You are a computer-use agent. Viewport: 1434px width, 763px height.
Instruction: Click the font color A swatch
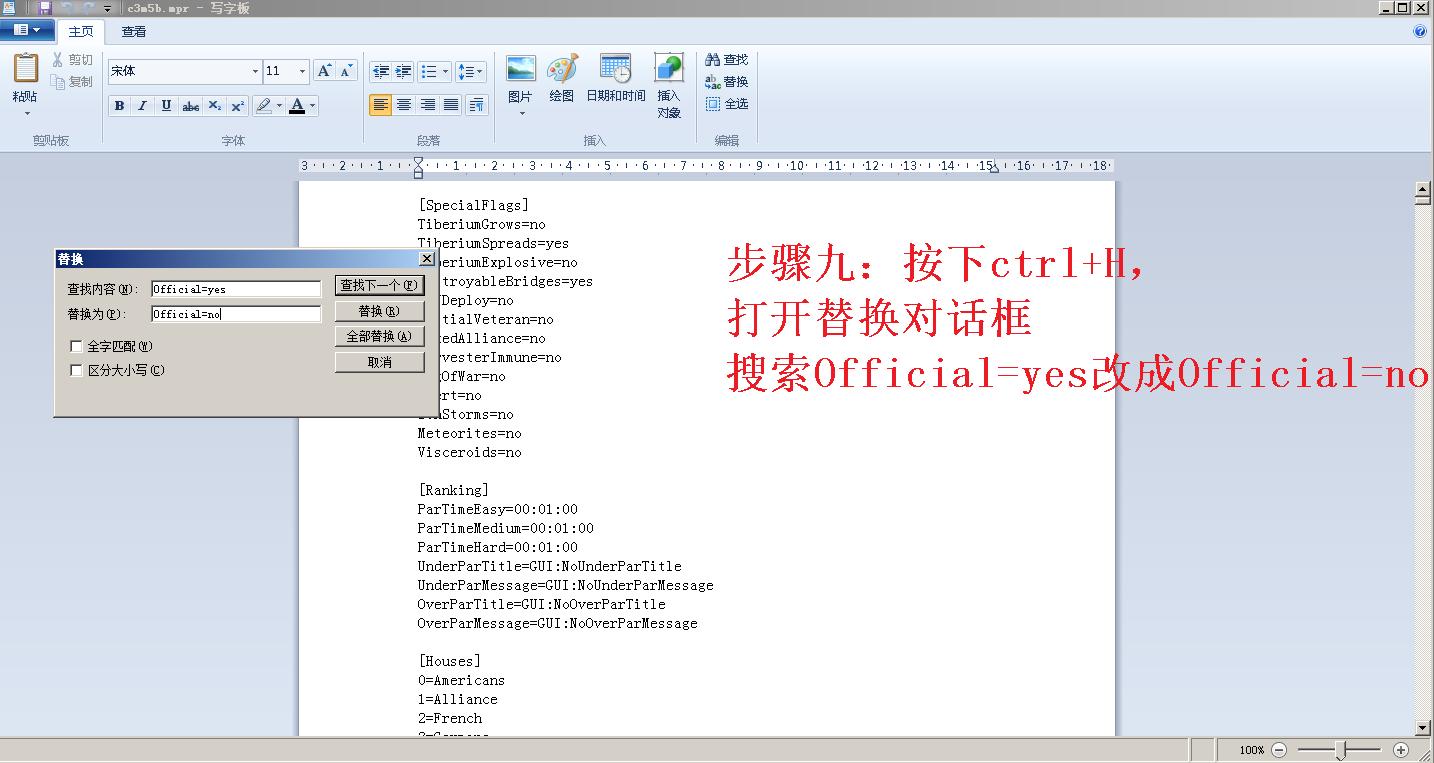click(x=297, y=106)
